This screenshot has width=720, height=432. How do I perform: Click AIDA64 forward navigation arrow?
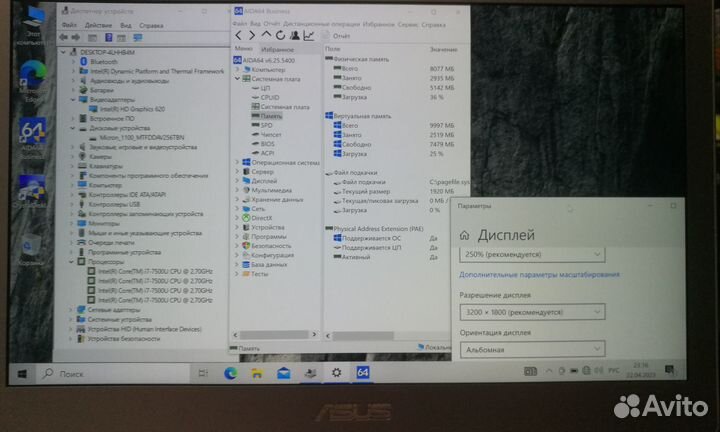[x=252, y=35]
